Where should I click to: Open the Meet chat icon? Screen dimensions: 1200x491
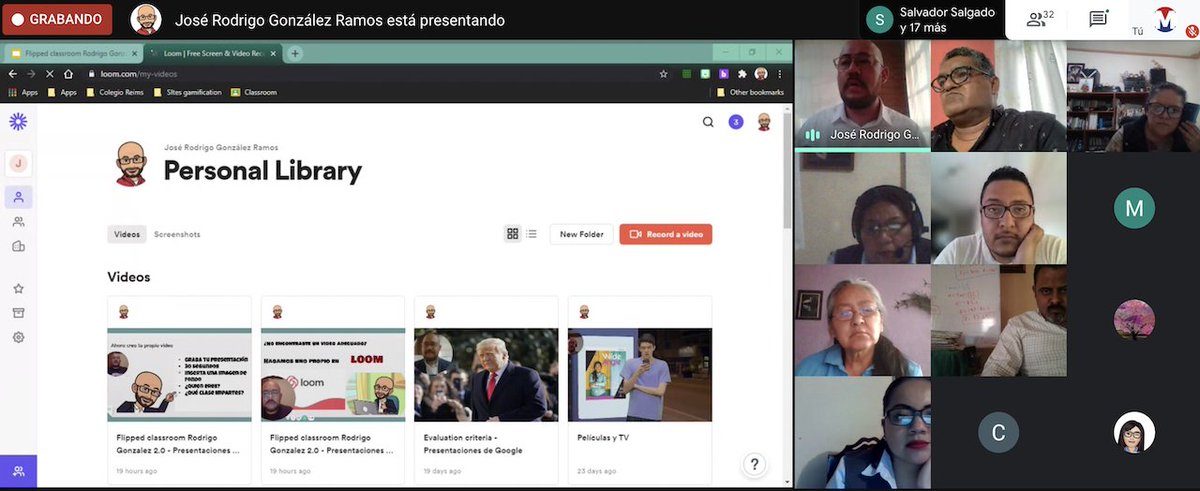[1098, 19]
